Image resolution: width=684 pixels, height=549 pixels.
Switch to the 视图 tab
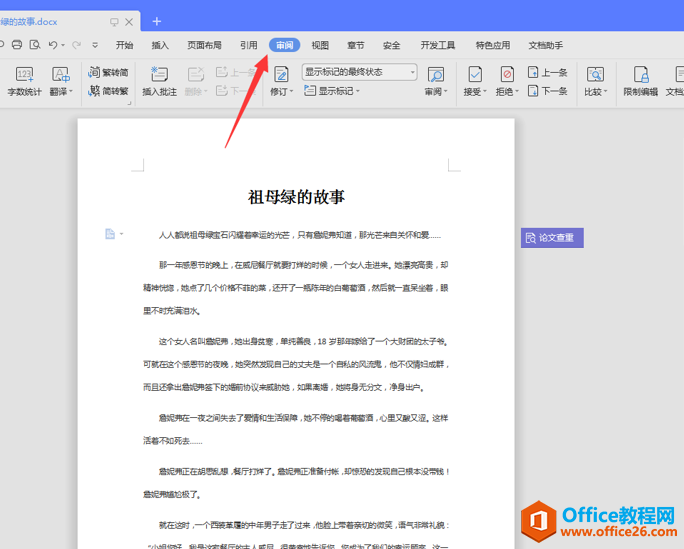coord(320,45)
